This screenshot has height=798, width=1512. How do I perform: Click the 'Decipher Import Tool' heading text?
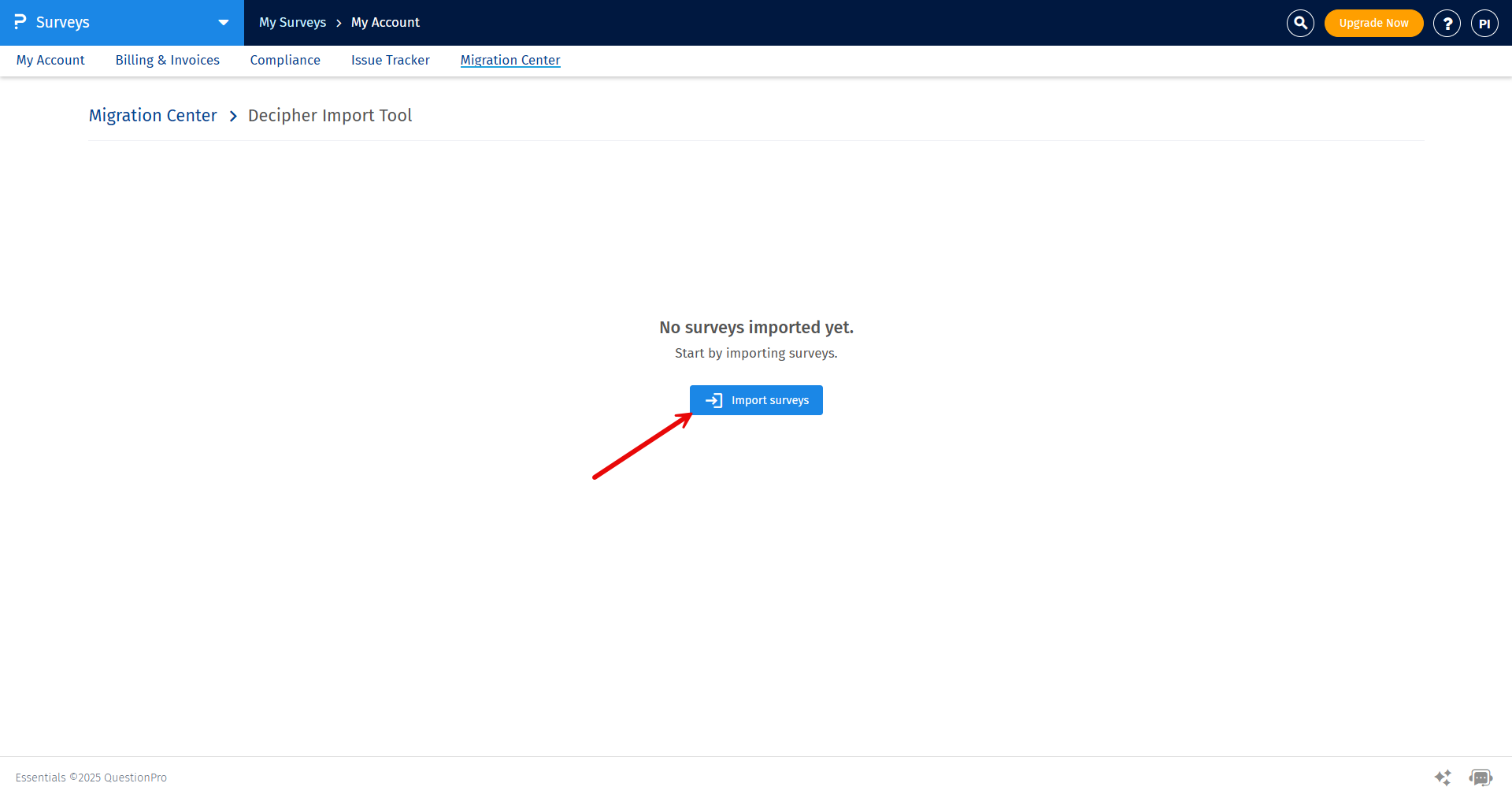pyautogui.click(x=330, y=116)
